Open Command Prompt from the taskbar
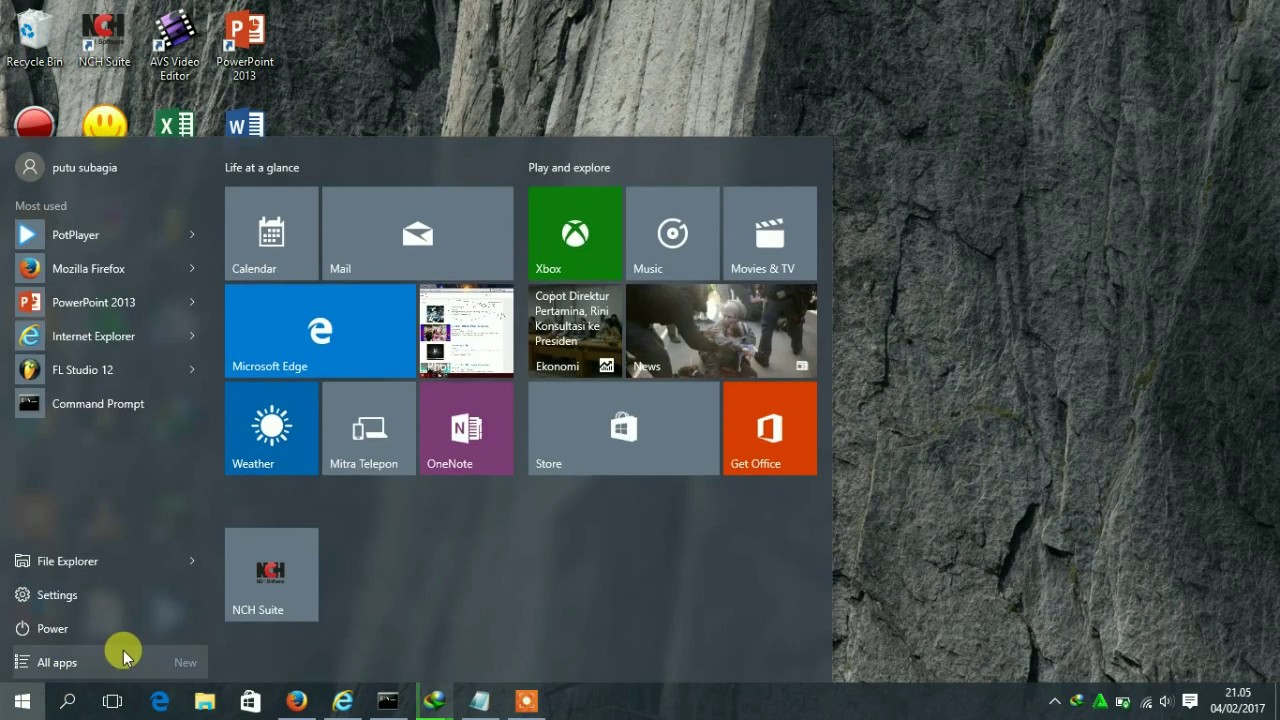 click(388, 701)
